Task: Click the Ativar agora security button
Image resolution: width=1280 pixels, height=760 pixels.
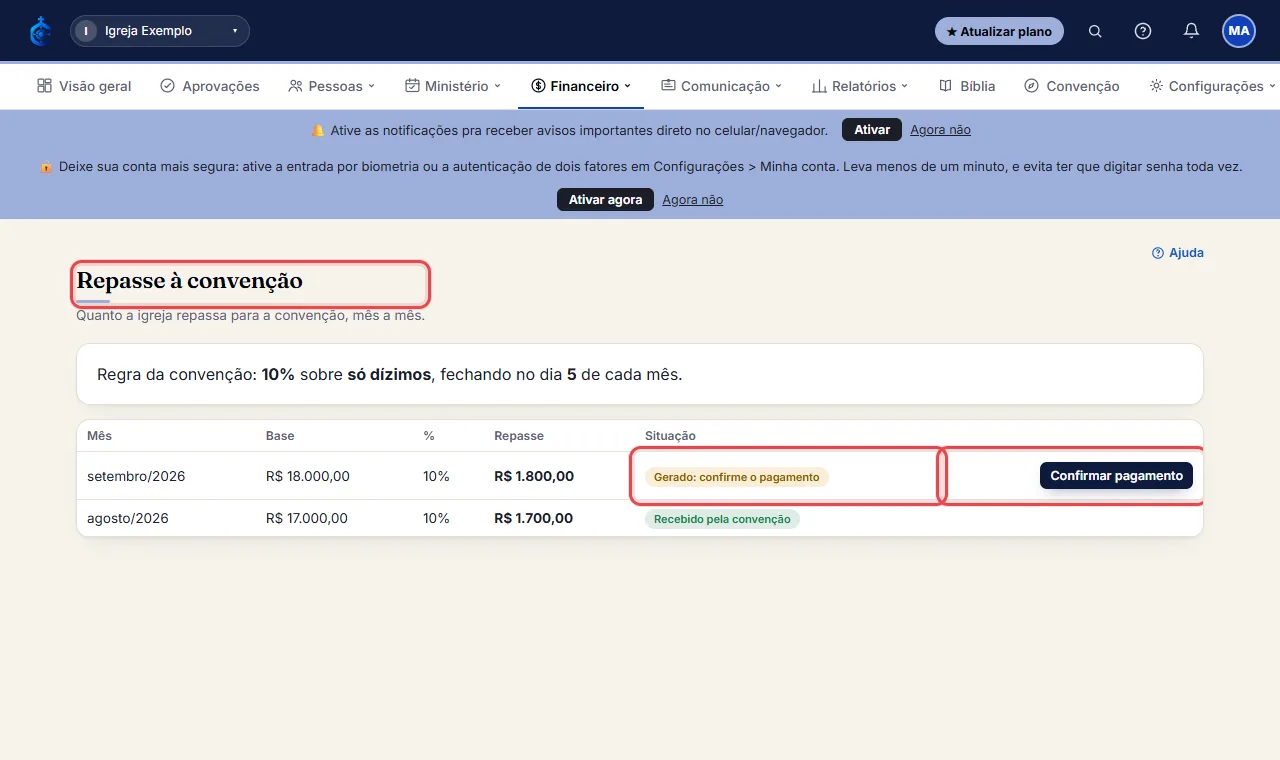Action: [x=605, y=199]
